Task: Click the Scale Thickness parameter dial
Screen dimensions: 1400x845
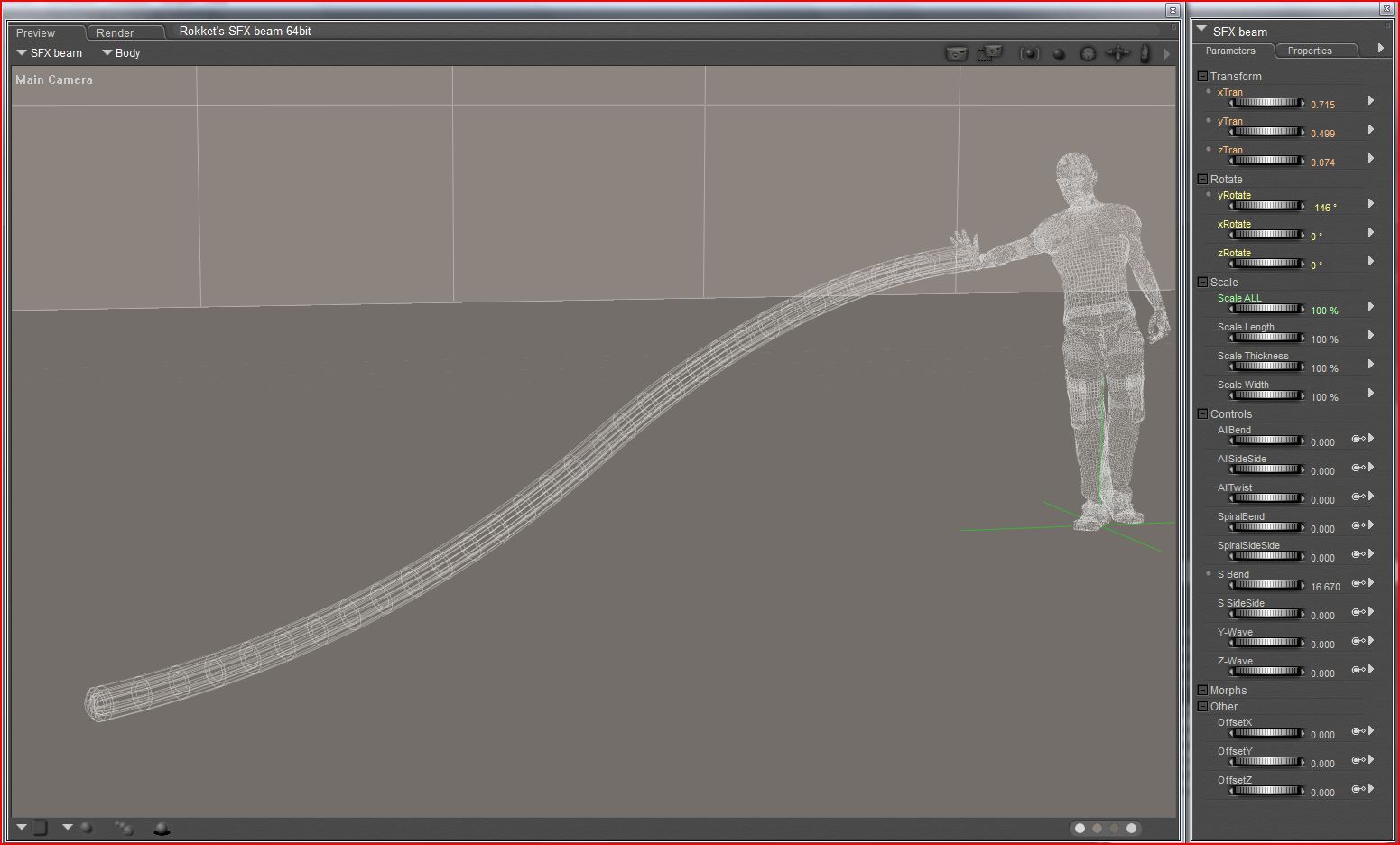Action: tap(1266, 367)
